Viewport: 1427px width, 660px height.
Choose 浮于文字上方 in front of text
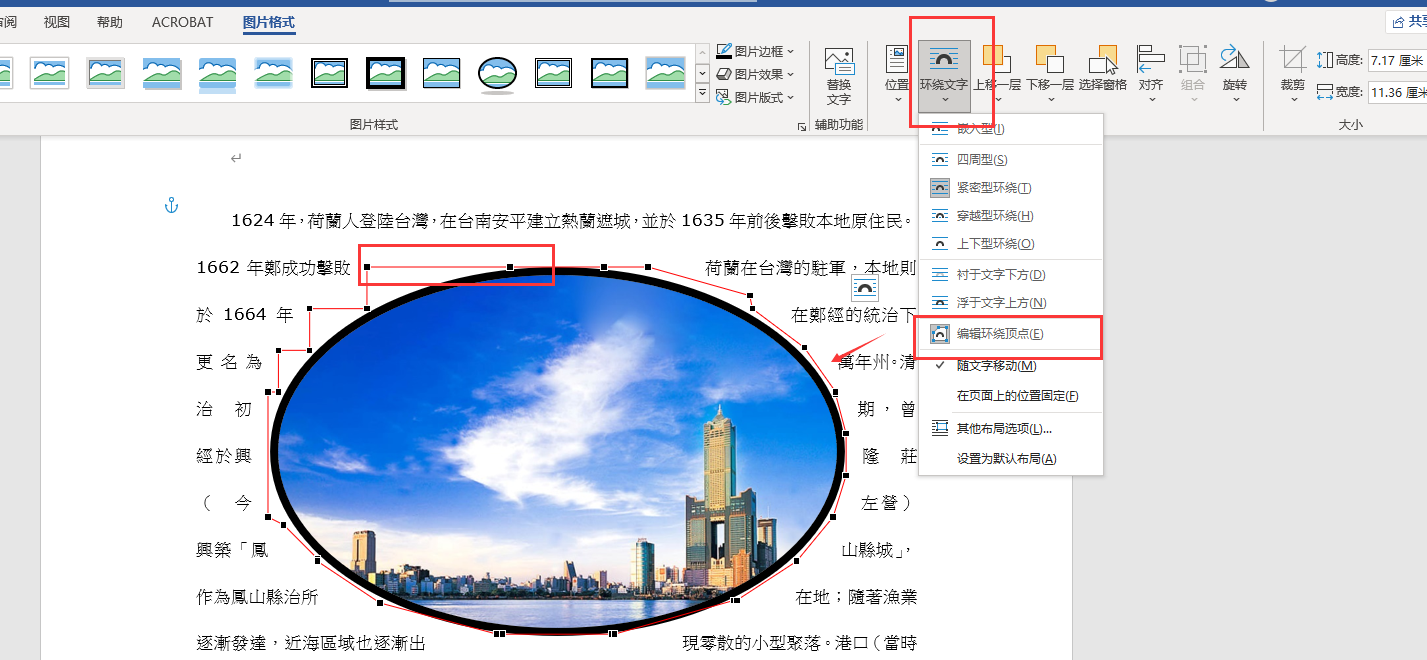(1011, 302)
